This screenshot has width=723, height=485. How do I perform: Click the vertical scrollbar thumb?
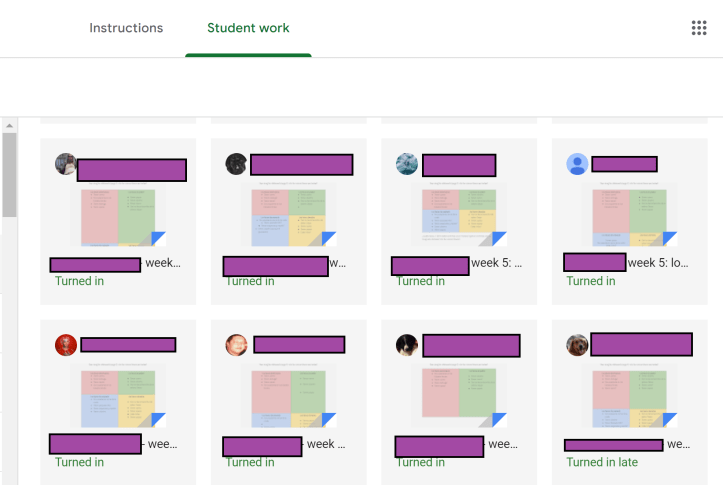pos(9,175)
